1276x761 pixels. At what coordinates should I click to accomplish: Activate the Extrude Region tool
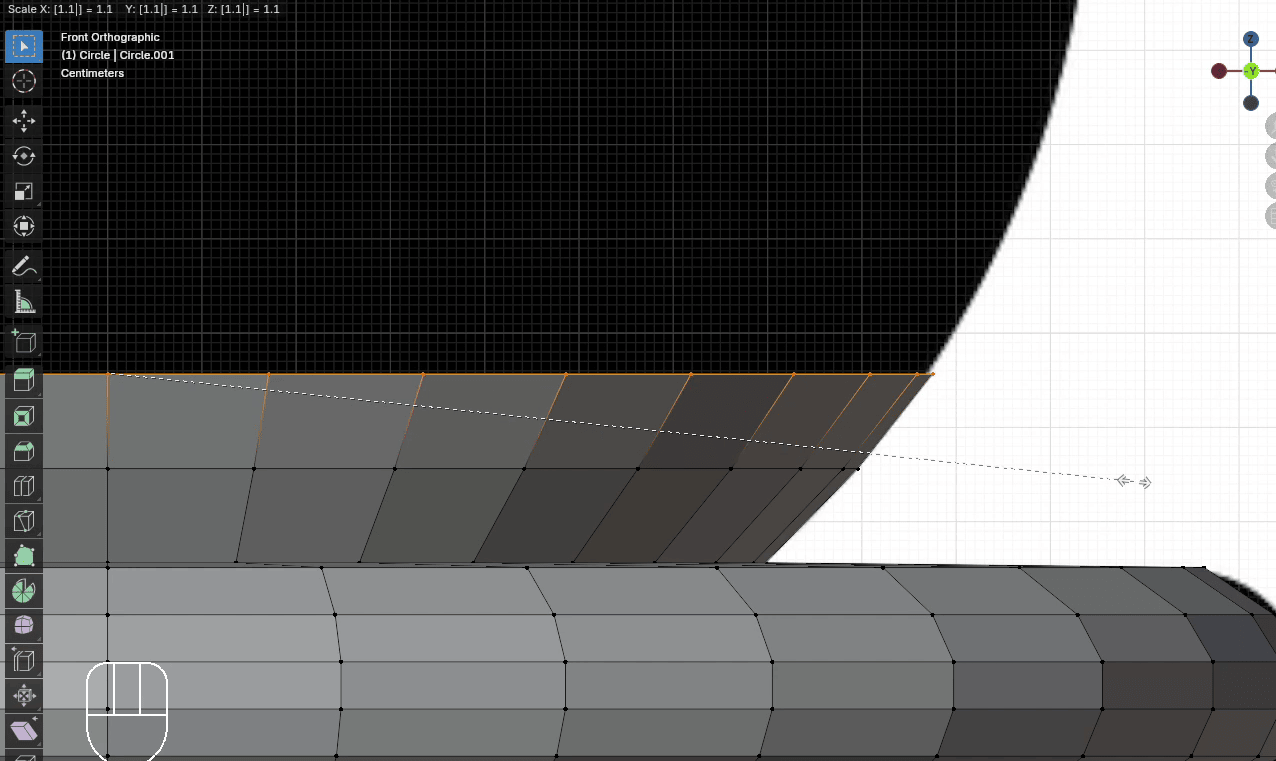point(24,381)
